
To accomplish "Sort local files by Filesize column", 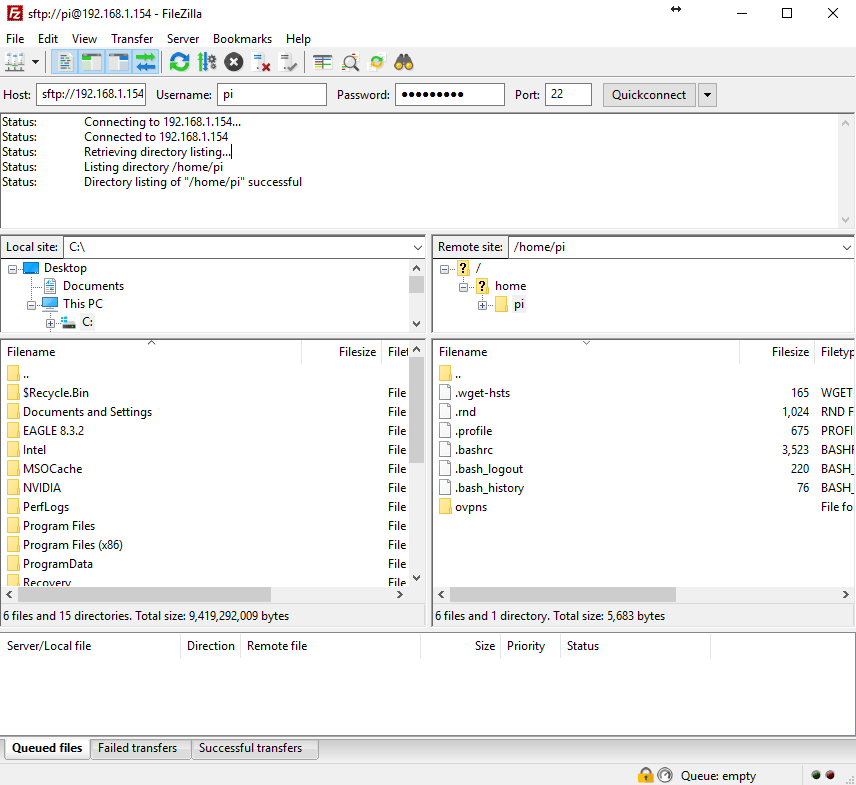I will (342, 352).
